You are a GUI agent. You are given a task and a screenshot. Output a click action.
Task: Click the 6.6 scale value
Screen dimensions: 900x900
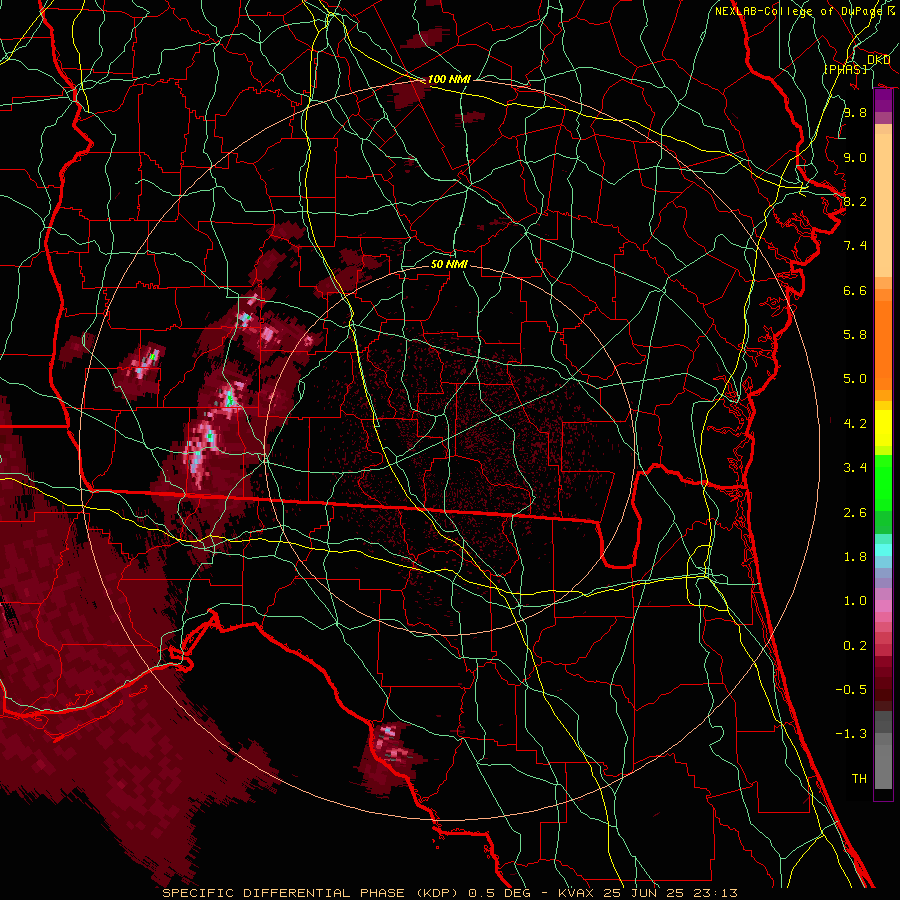point(855,290)
